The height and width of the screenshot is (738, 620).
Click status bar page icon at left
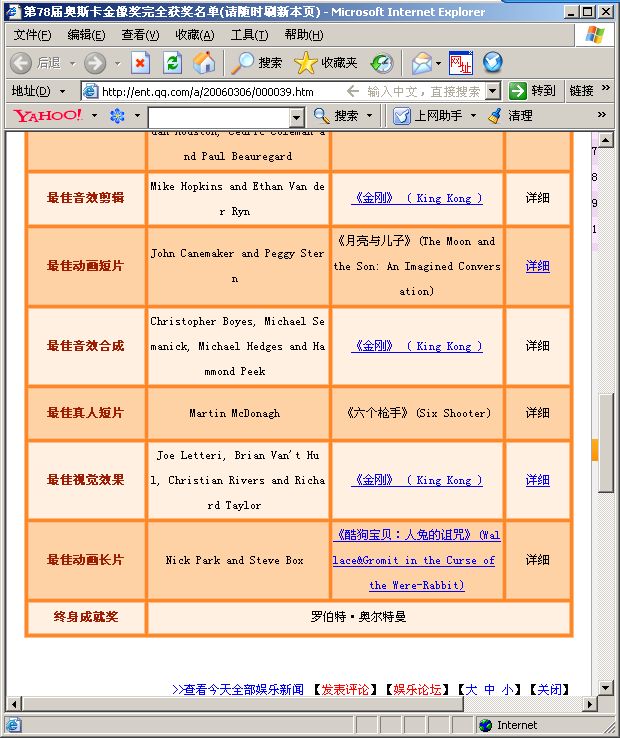tap(13, 725)
